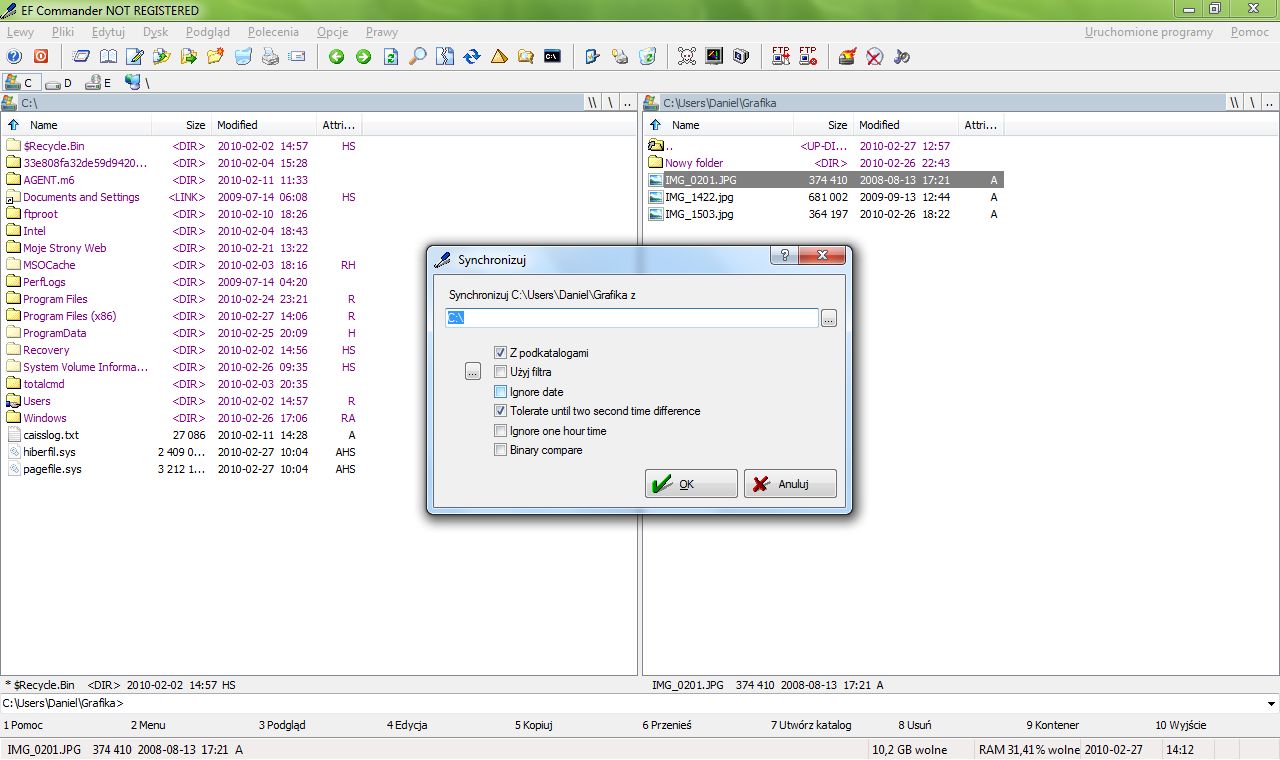Connect via FTP connect icon

tap(781, 57)
